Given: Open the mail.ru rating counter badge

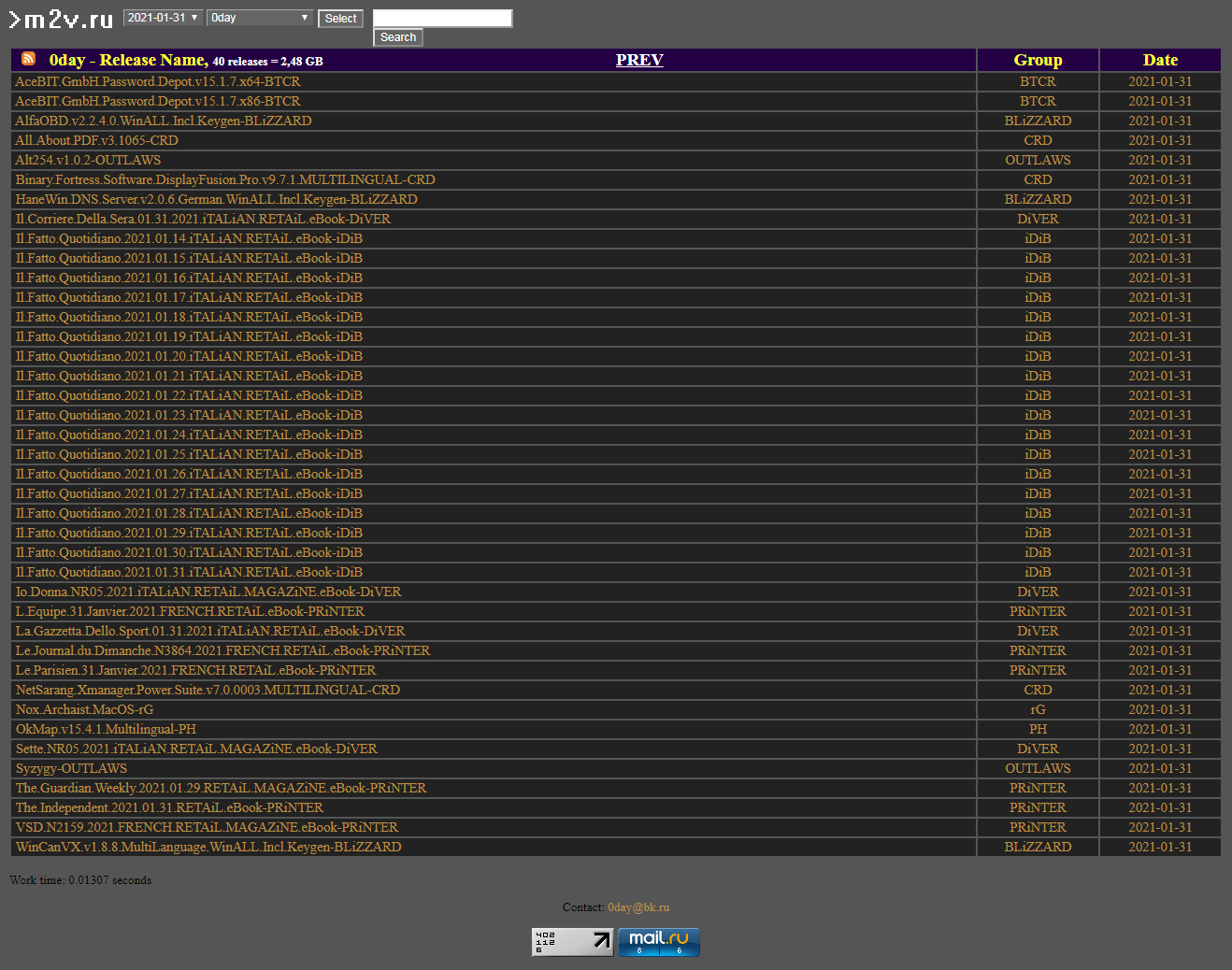Looking at the screenshot, I should (x=659, y=942).
